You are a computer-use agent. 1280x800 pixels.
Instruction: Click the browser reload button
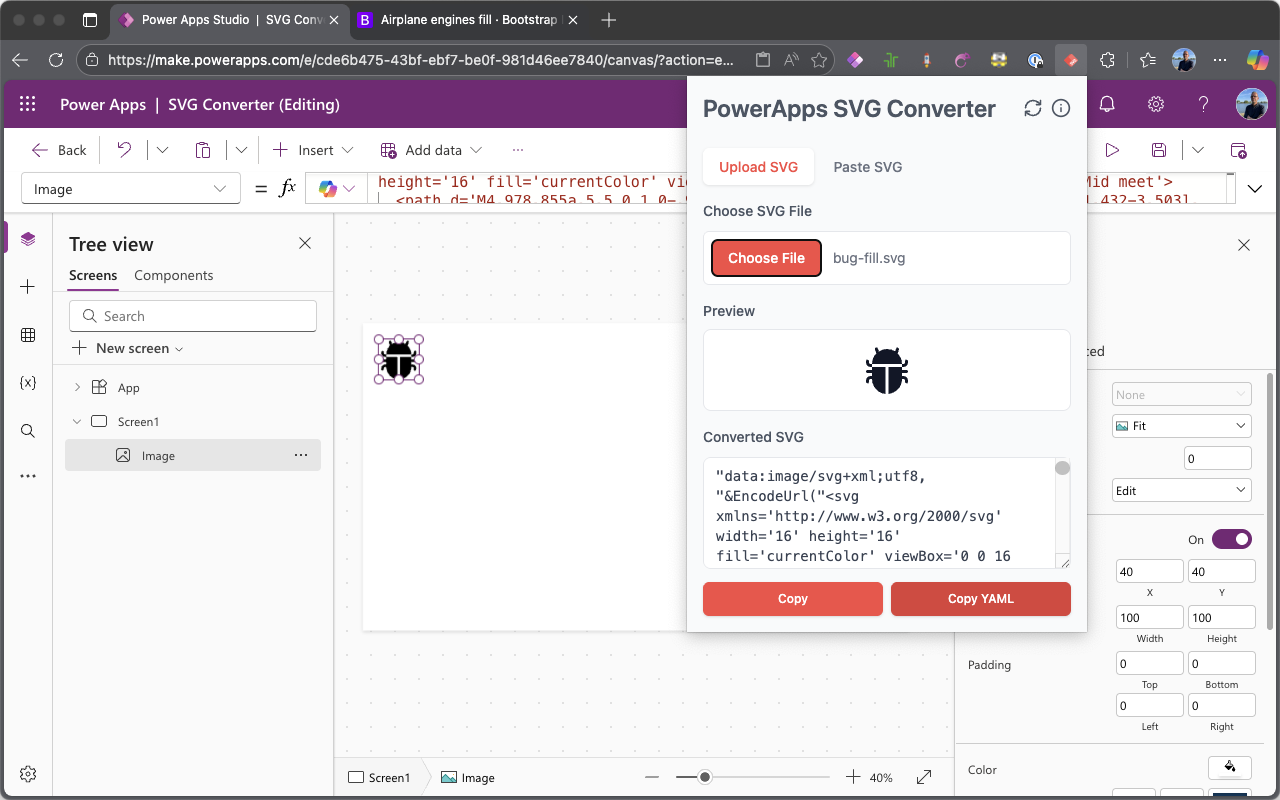coord(56,60)
